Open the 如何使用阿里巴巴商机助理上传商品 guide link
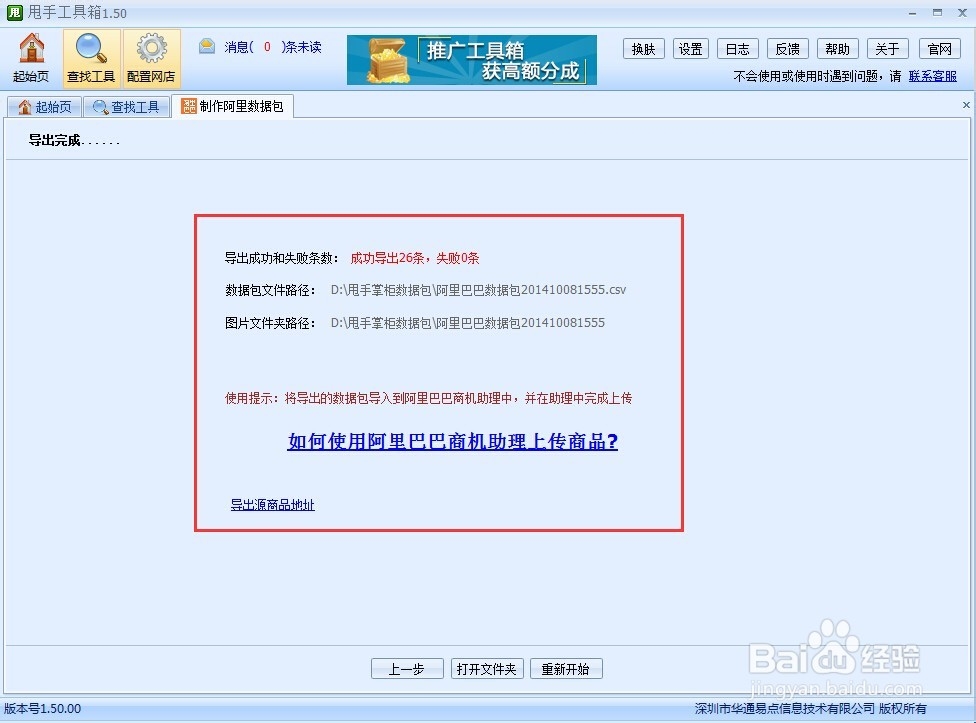 (x=452, y=442)
